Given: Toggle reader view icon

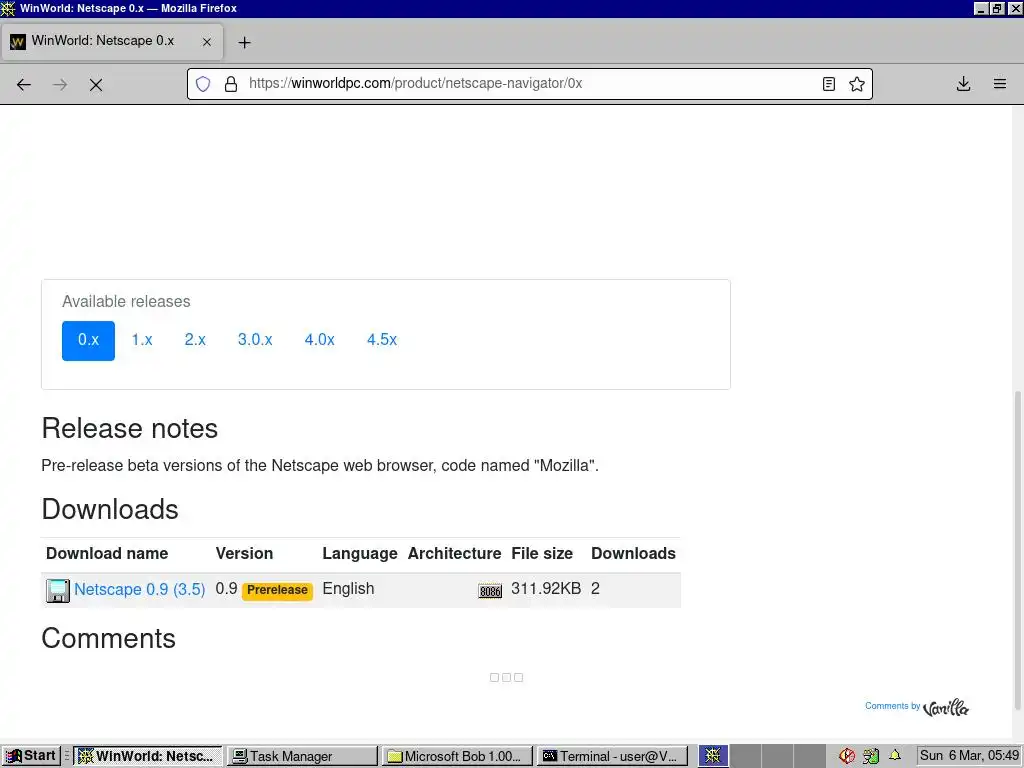Looking at the screenshot, I should coord(829,84).
